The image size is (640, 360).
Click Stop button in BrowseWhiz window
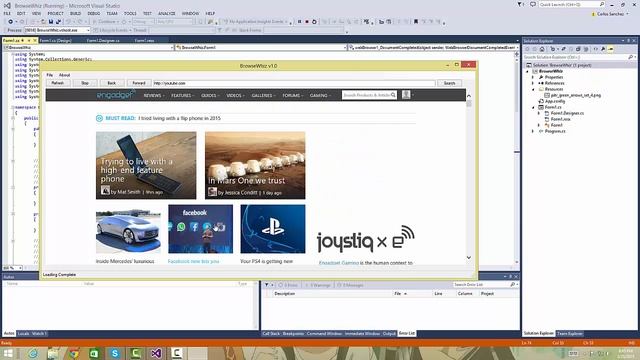[x=85, y=83]
